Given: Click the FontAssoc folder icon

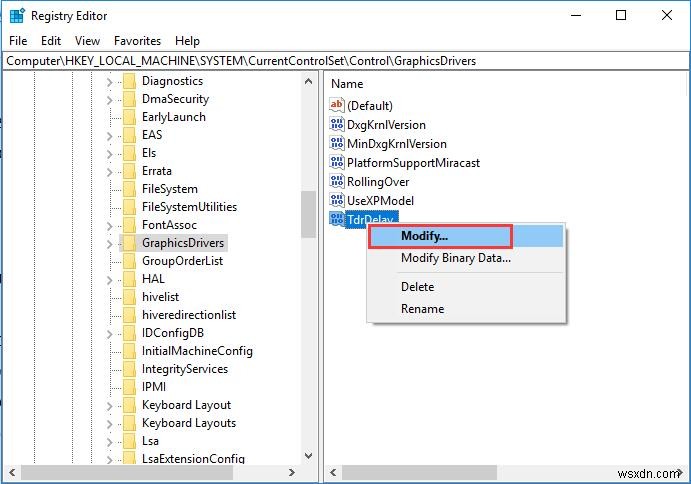Looking at the screenshot, I should pos(130,225).
